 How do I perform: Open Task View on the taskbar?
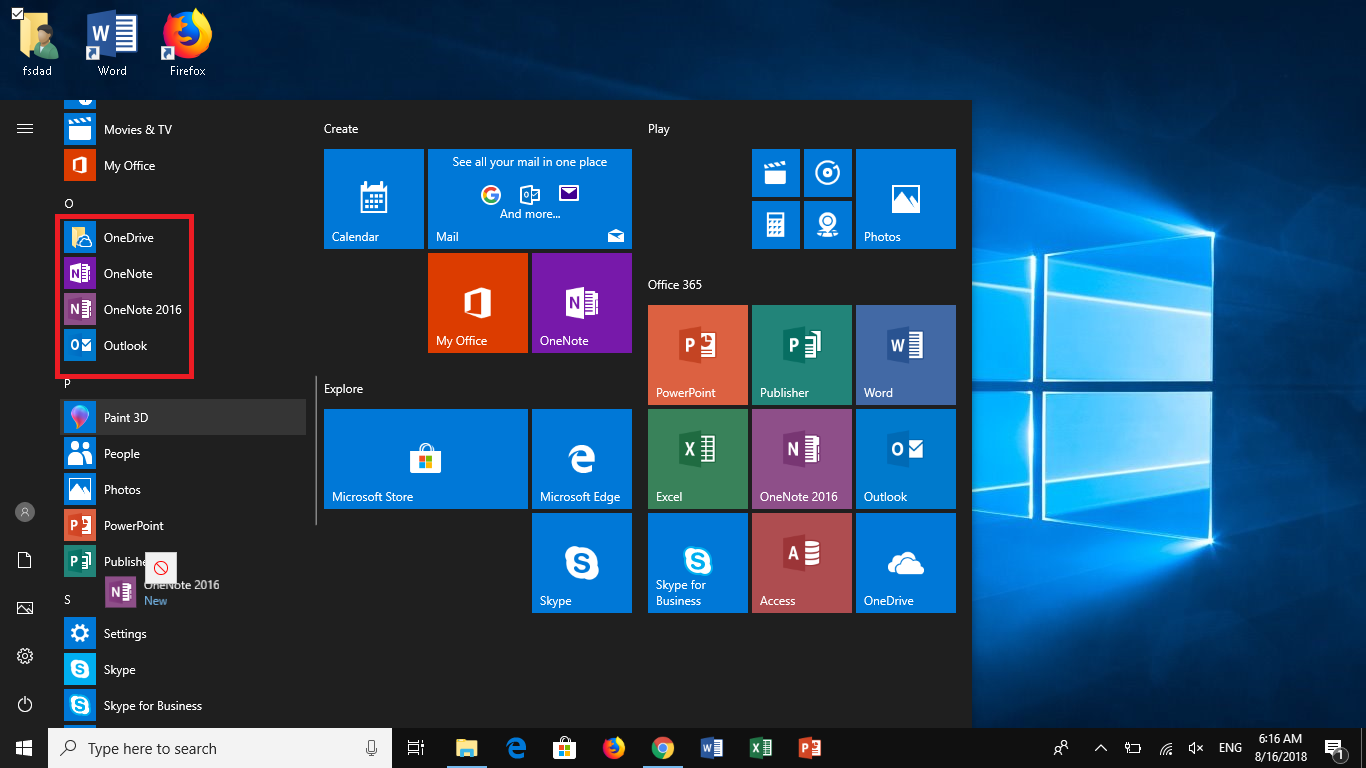416,748
